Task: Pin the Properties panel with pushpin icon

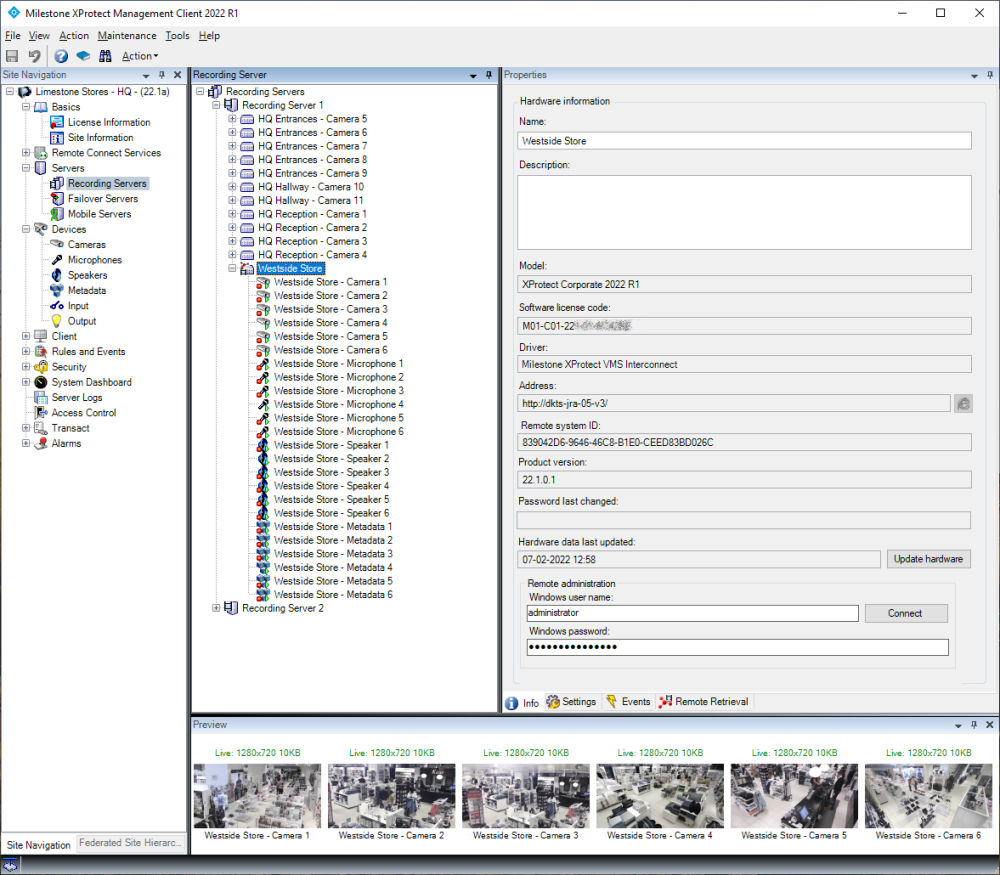Action: [989, 75]
